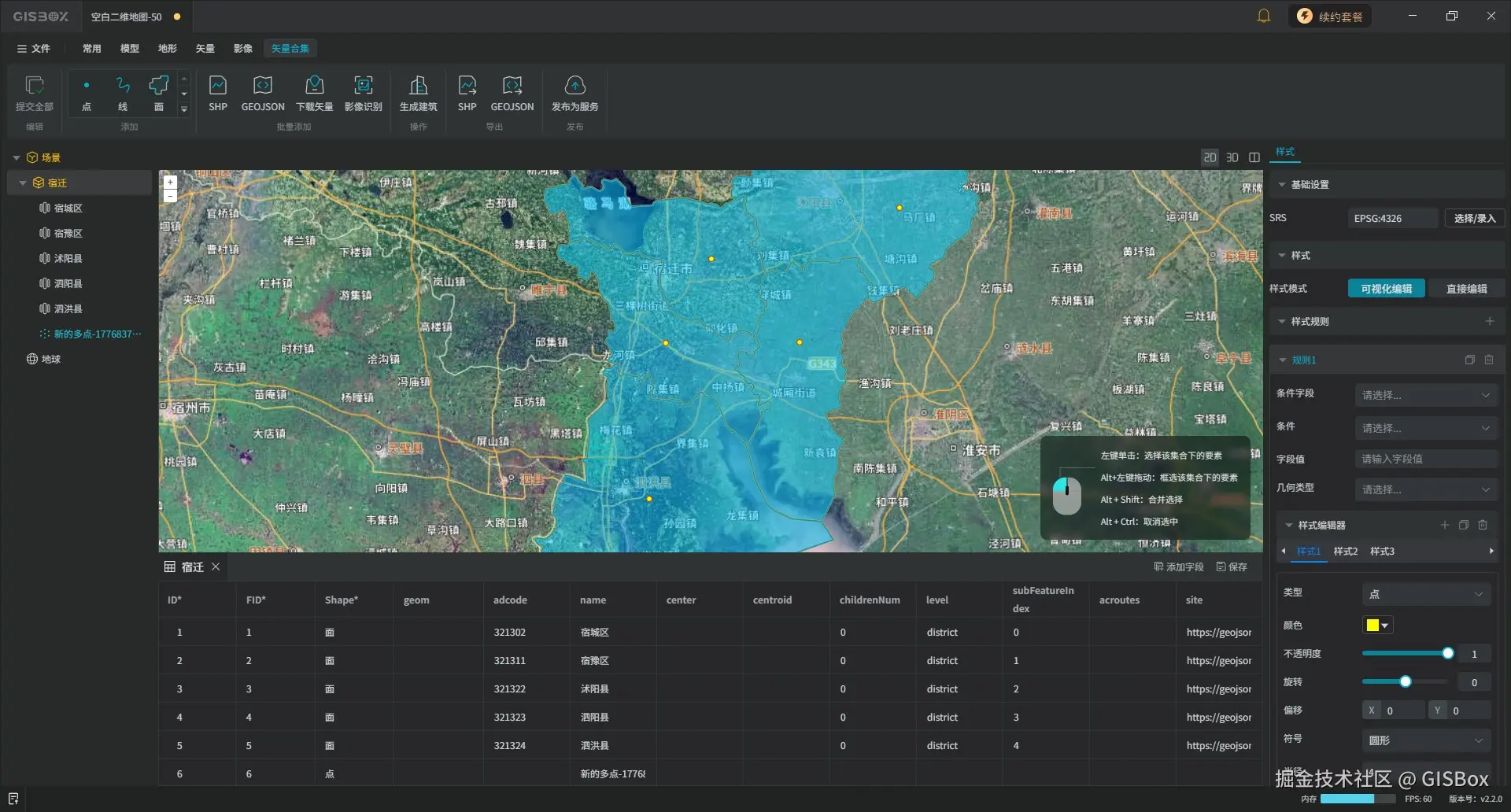1511x812 pixels.
Task: Select the polygon (面) drawing tool
Action: (159, 93)
